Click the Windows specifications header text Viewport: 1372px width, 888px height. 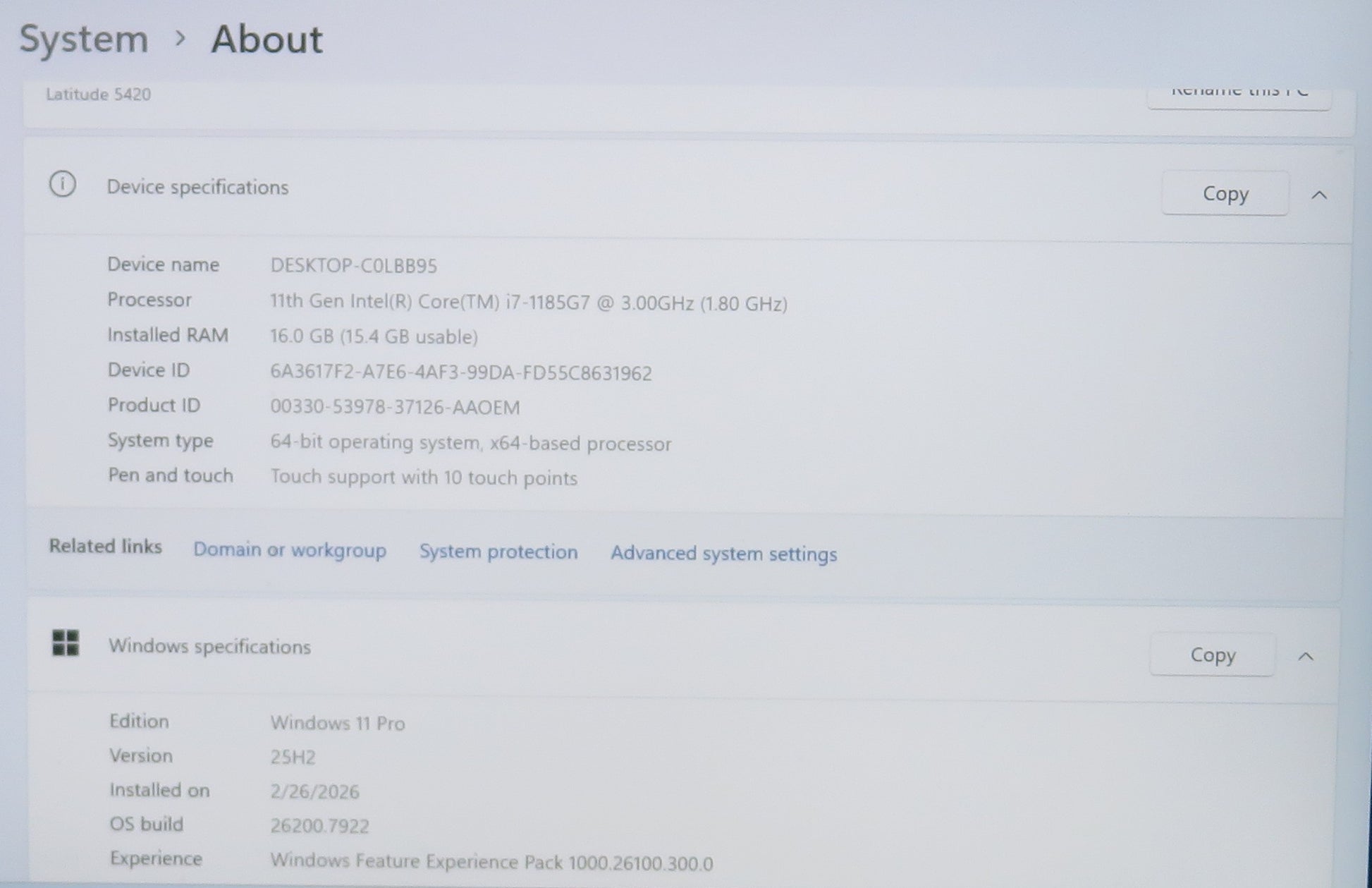tap(209, 647)
